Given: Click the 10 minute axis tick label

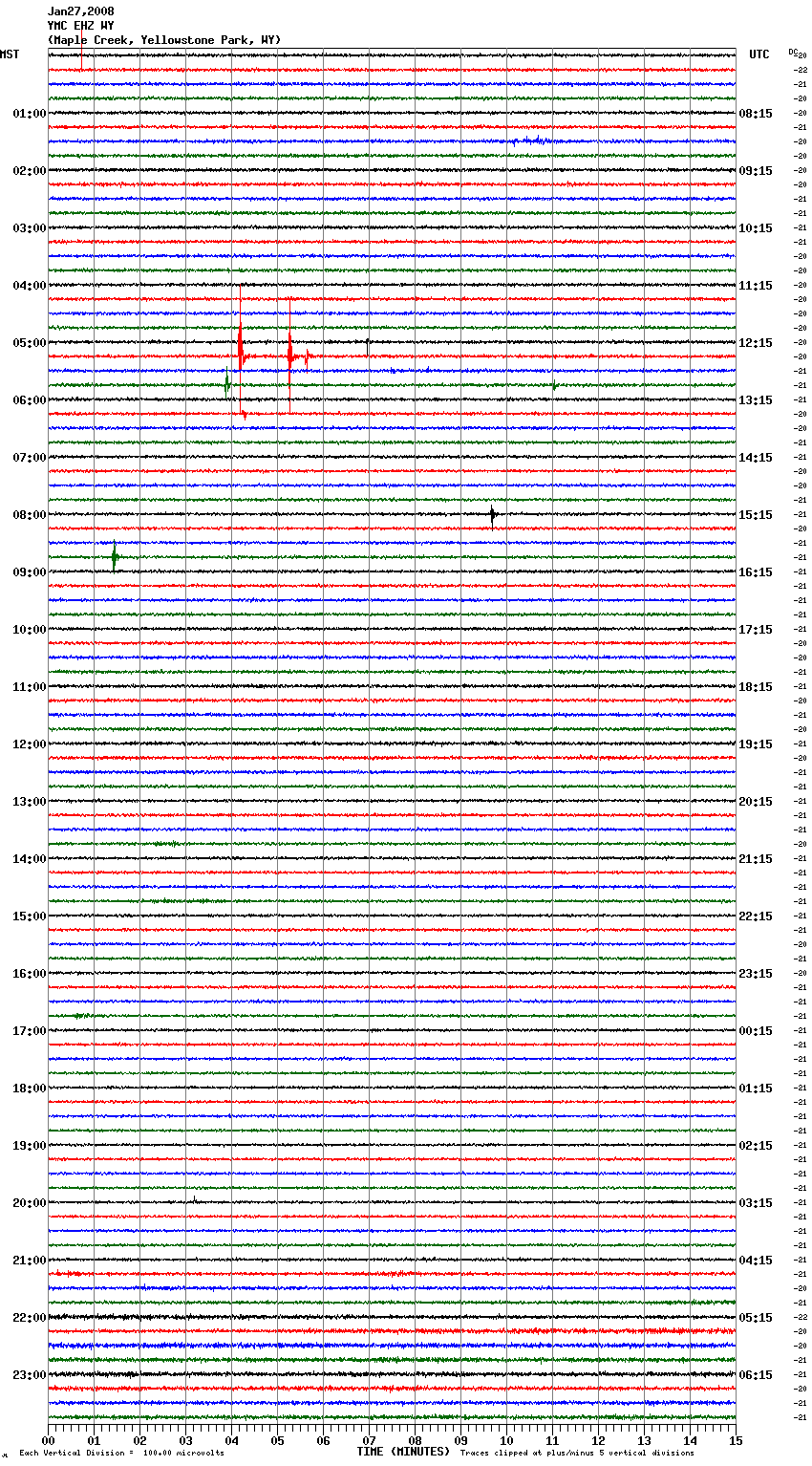Looking at the screenshot, I should click(507, 1440).
